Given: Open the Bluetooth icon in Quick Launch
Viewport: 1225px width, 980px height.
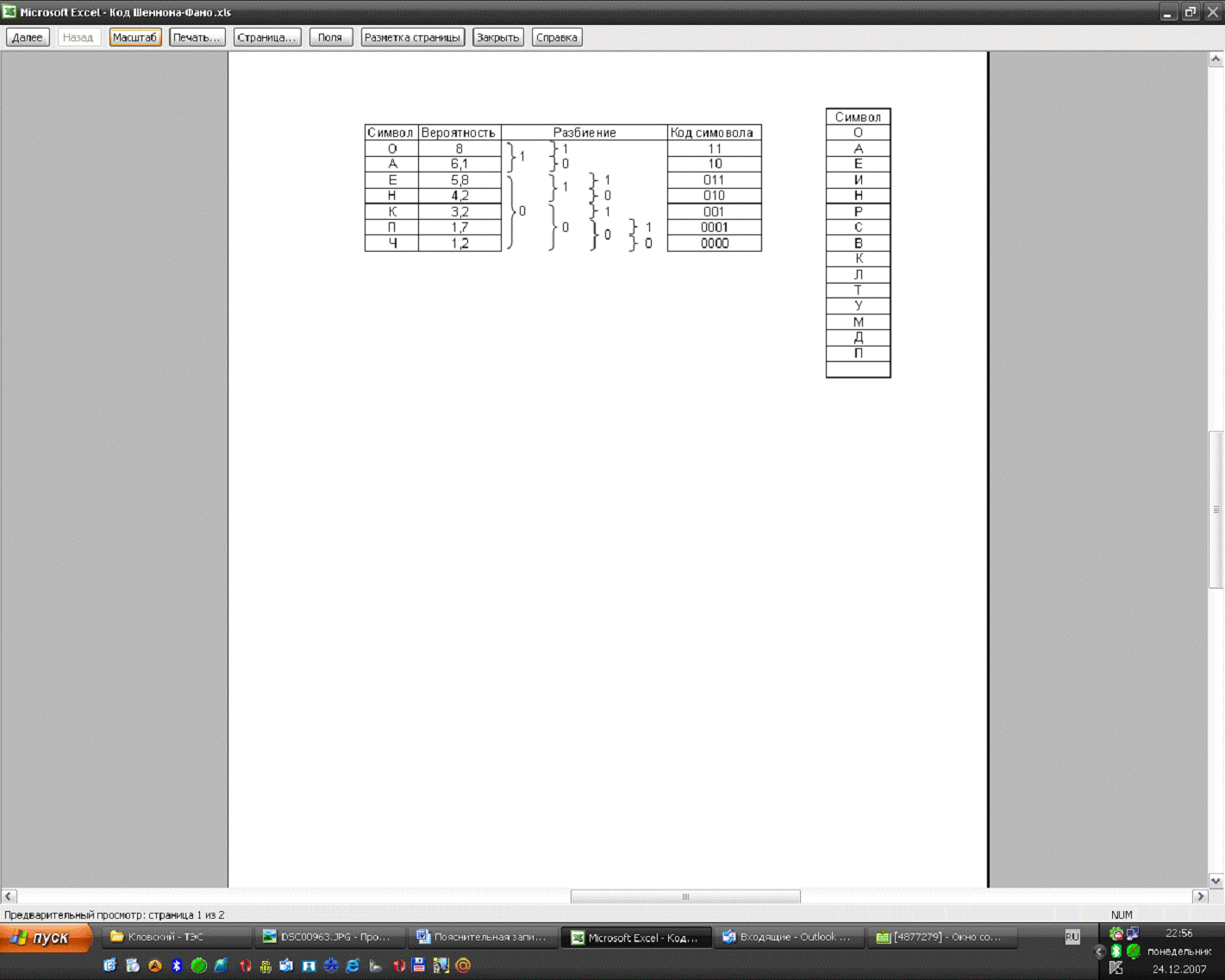Looking at the screenshot, I should (177, 965).
